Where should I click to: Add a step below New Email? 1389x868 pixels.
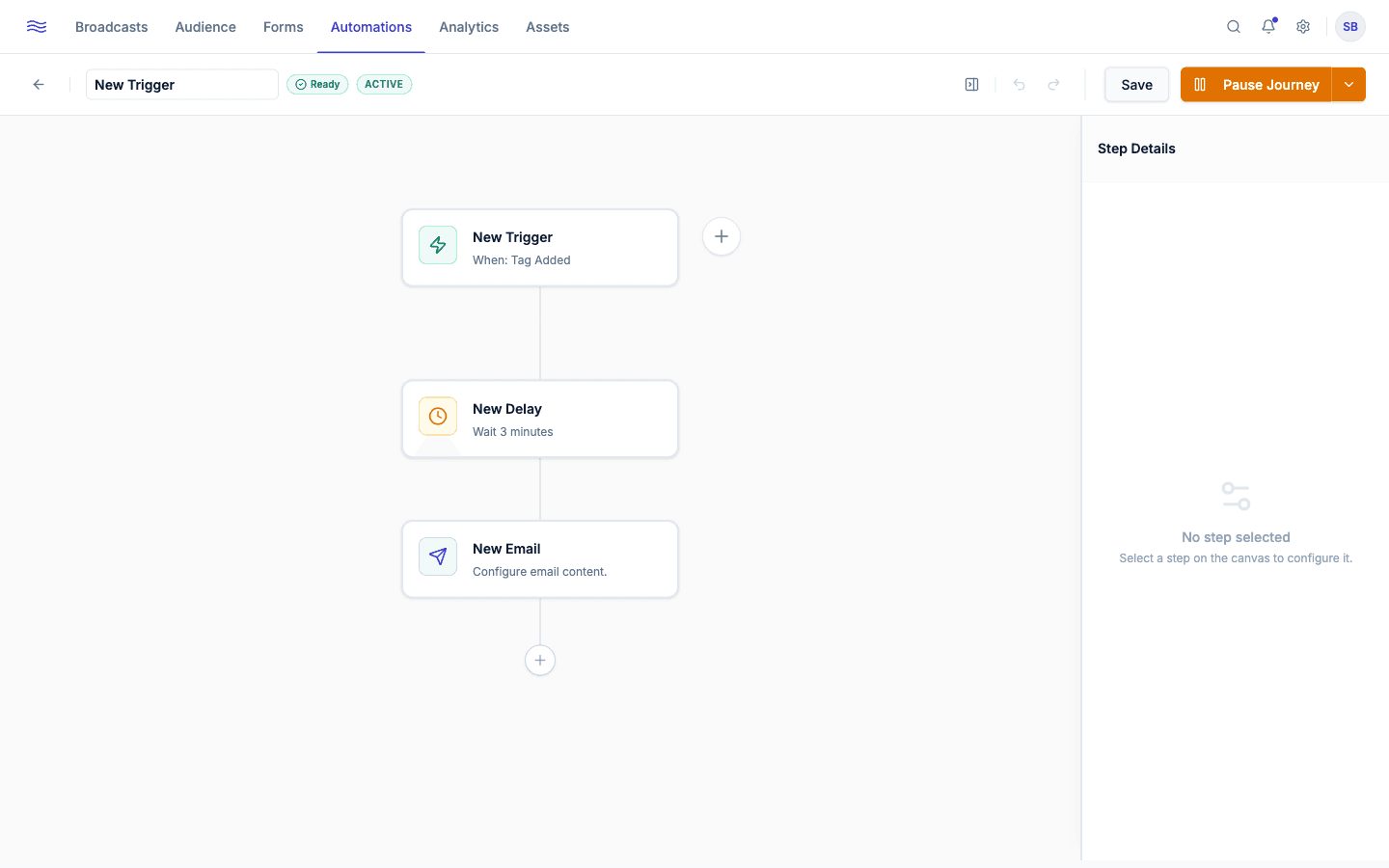pos(540,661)
